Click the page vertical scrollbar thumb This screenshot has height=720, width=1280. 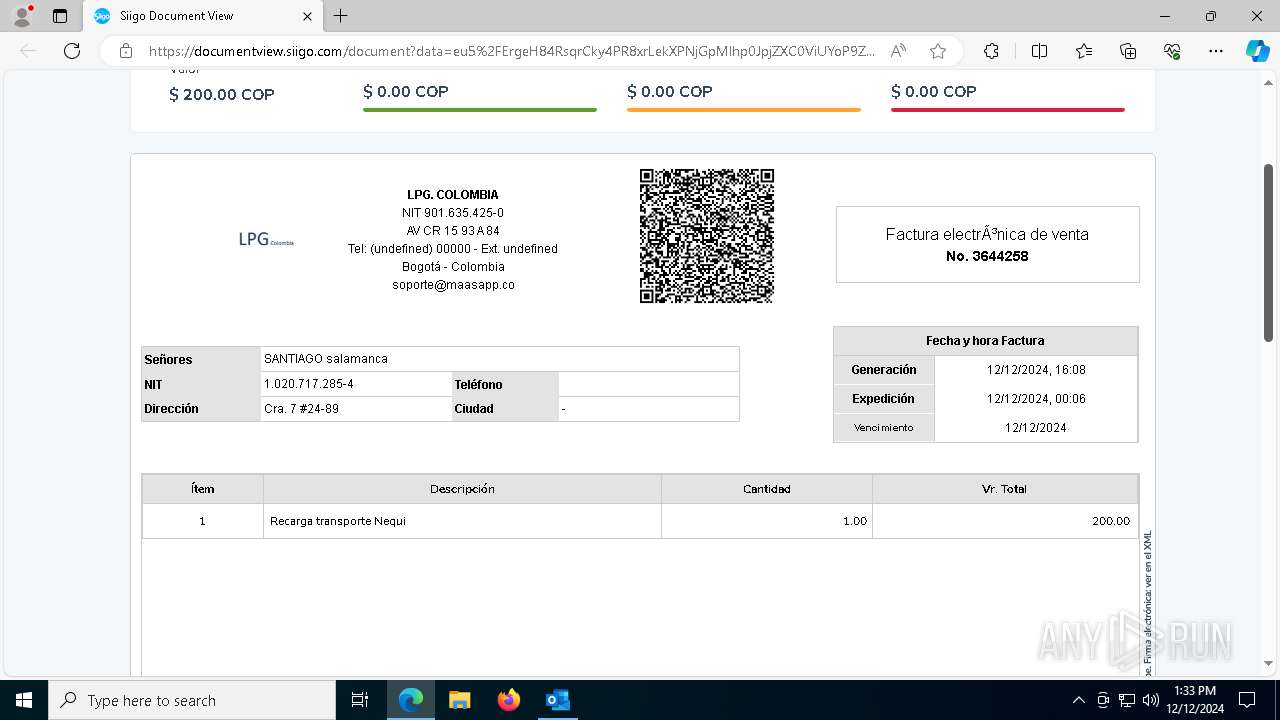point(1269,253)
